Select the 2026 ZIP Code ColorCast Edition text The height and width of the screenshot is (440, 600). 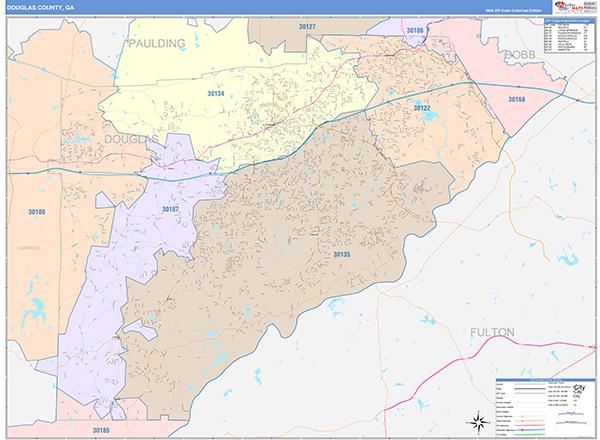point(514,10)
